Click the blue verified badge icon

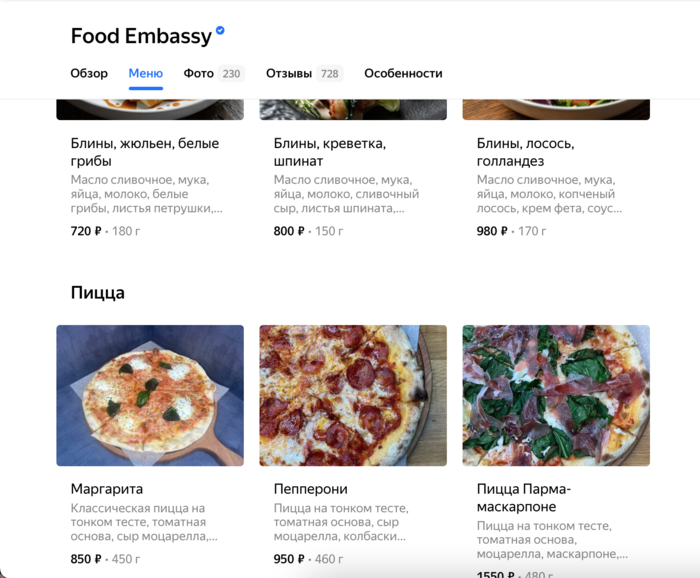220,30
